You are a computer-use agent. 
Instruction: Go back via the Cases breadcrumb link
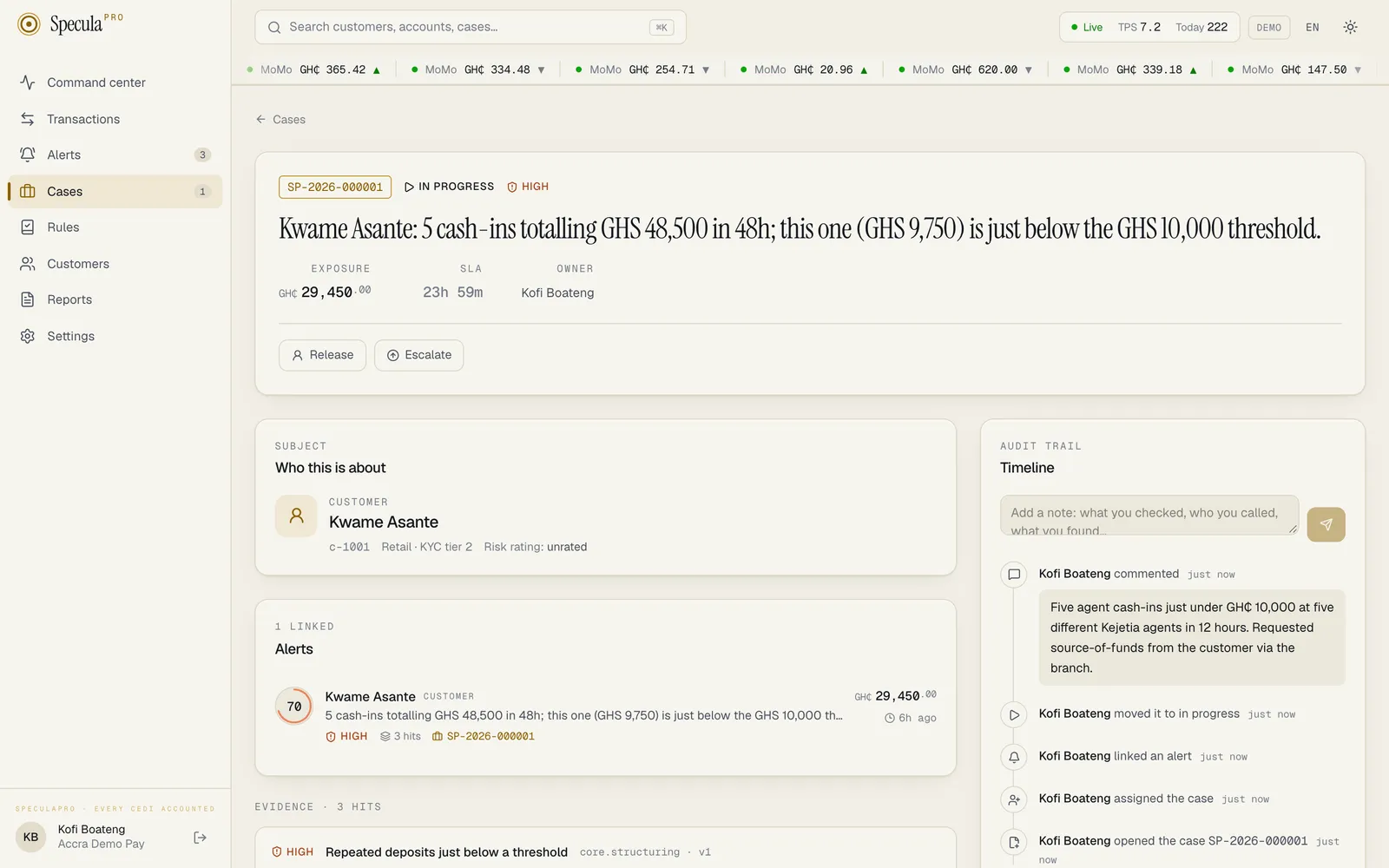click(x=280, y=120)
